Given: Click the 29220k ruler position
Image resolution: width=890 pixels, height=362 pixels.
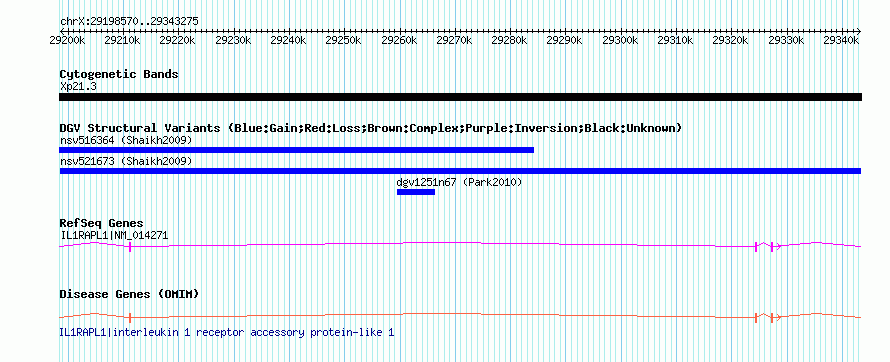Looking at the screenshot, I should click(x=178, y=40).
